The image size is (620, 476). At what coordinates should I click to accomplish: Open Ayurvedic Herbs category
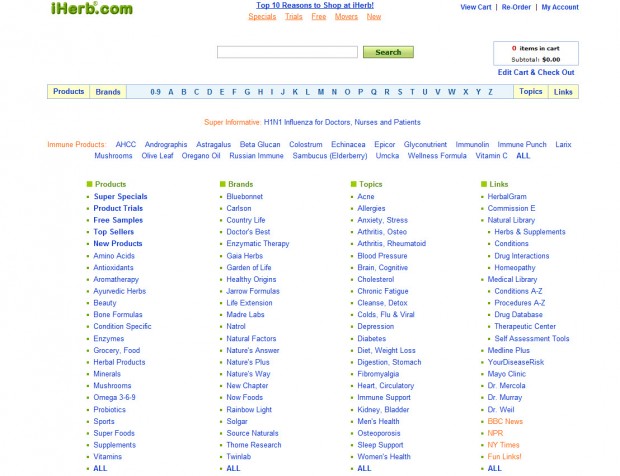[119, 291]
